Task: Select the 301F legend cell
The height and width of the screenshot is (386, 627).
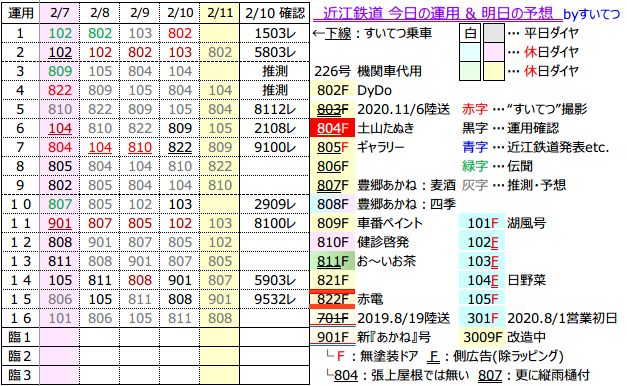Action: [482, 318]
